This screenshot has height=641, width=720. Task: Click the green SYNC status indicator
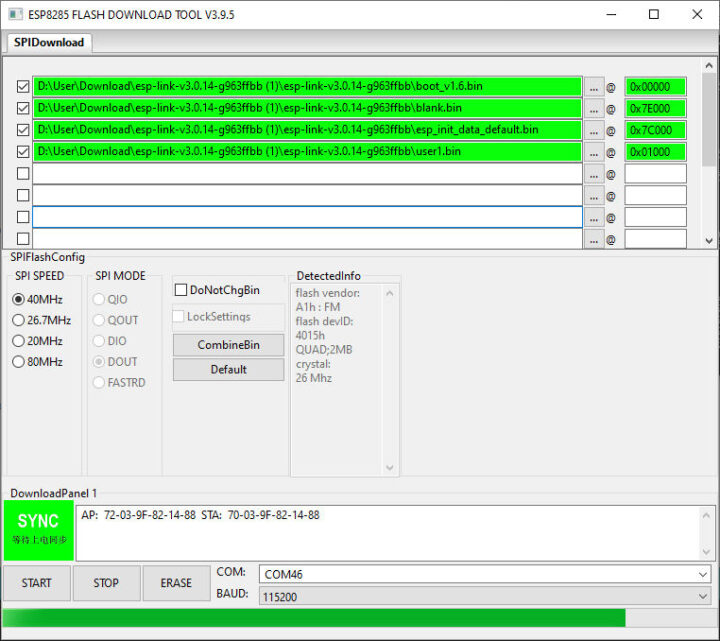point(38,529)
